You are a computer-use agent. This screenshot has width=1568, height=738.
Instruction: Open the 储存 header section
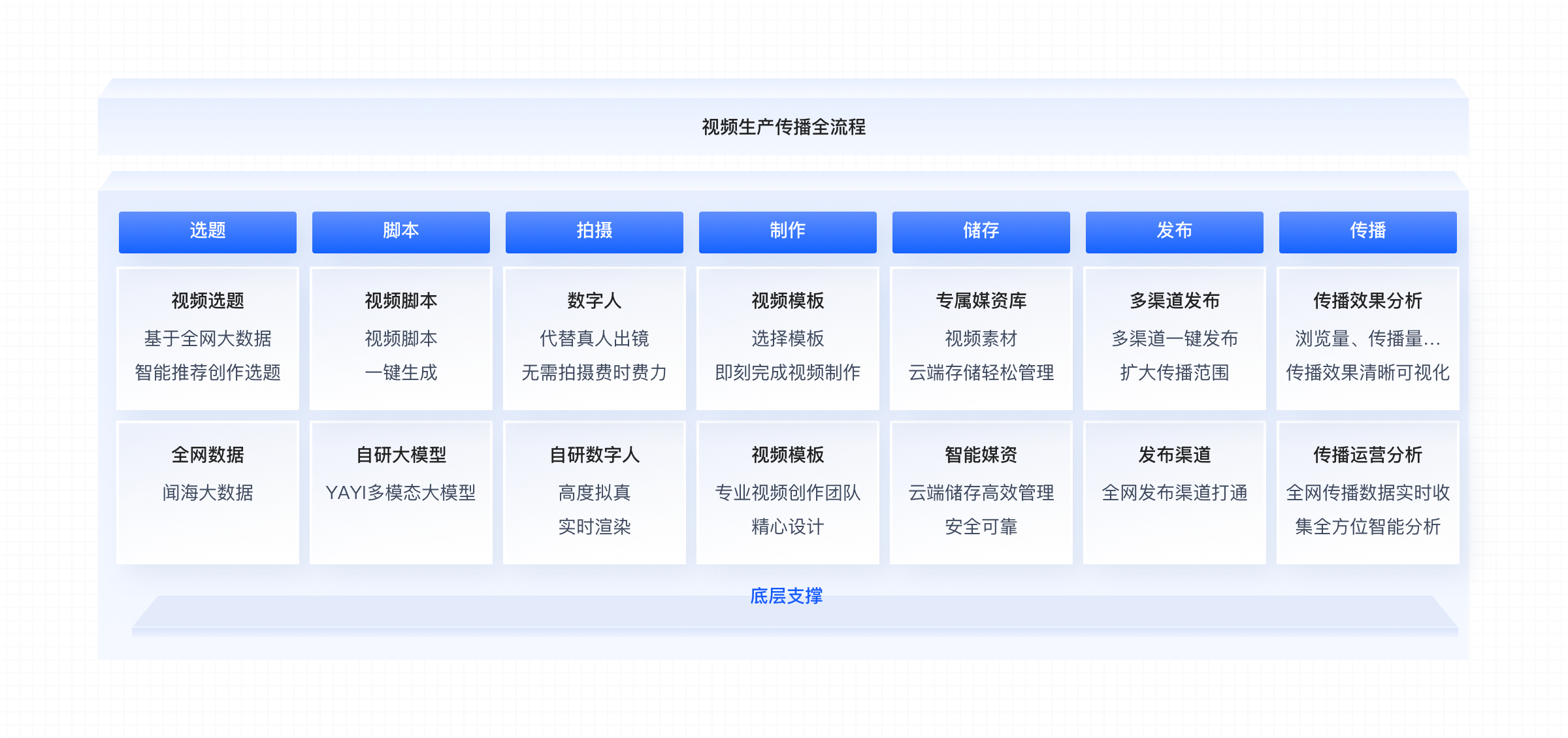click(981, 231)
